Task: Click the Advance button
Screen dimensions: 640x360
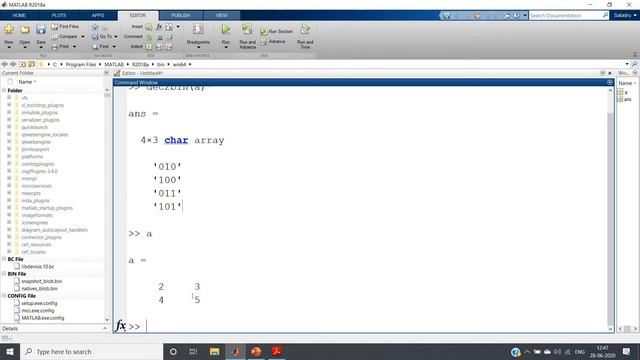Action: pos(273,42)
